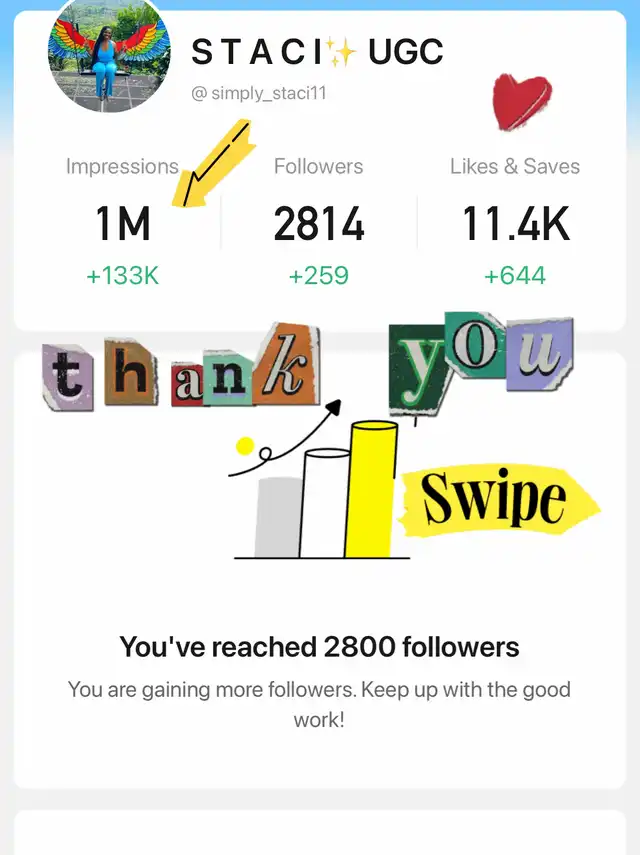Open the @simply_staci11 profile handle
Screen dimensions: 640x855
click(x=258, y=94)
